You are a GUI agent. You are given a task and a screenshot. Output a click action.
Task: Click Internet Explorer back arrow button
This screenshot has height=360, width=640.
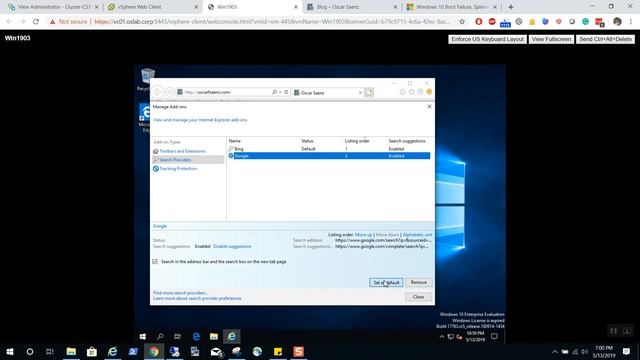pos(158,92)
